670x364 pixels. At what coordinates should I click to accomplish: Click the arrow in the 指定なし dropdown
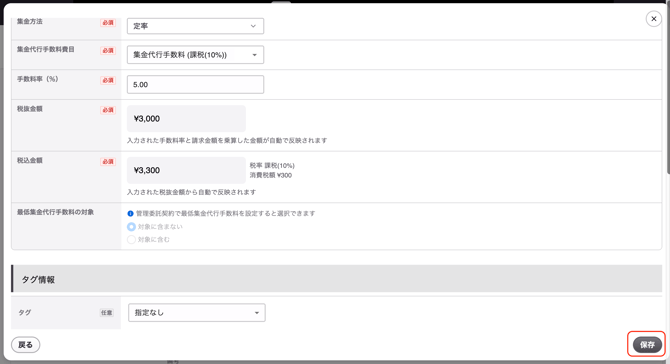point(257,313)
